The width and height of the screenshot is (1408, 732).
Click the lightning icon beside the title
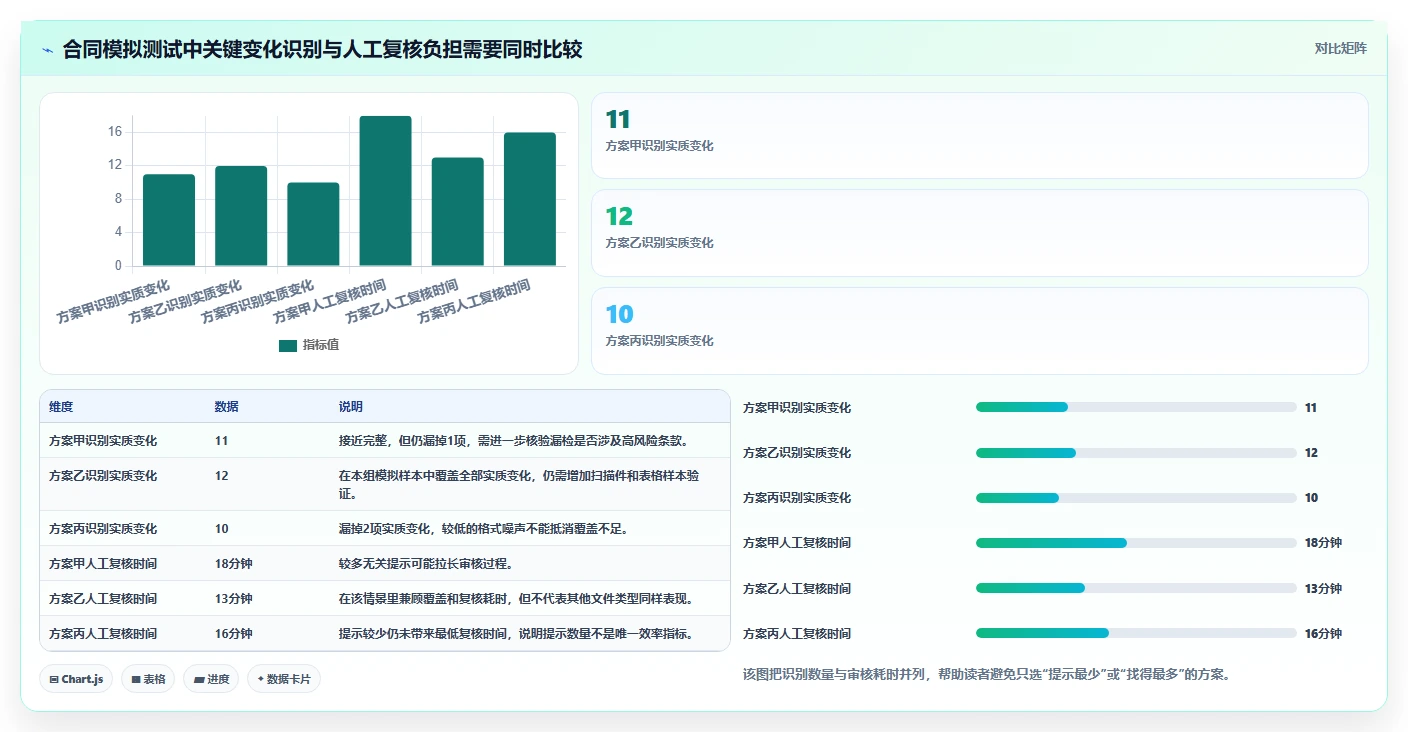click(48, 50)
